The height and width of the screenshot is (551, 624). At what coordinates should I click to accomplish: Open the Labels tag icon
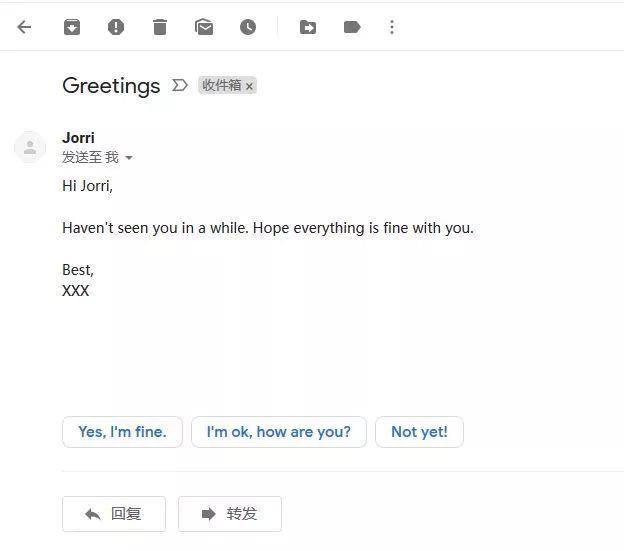click(352, 27)
